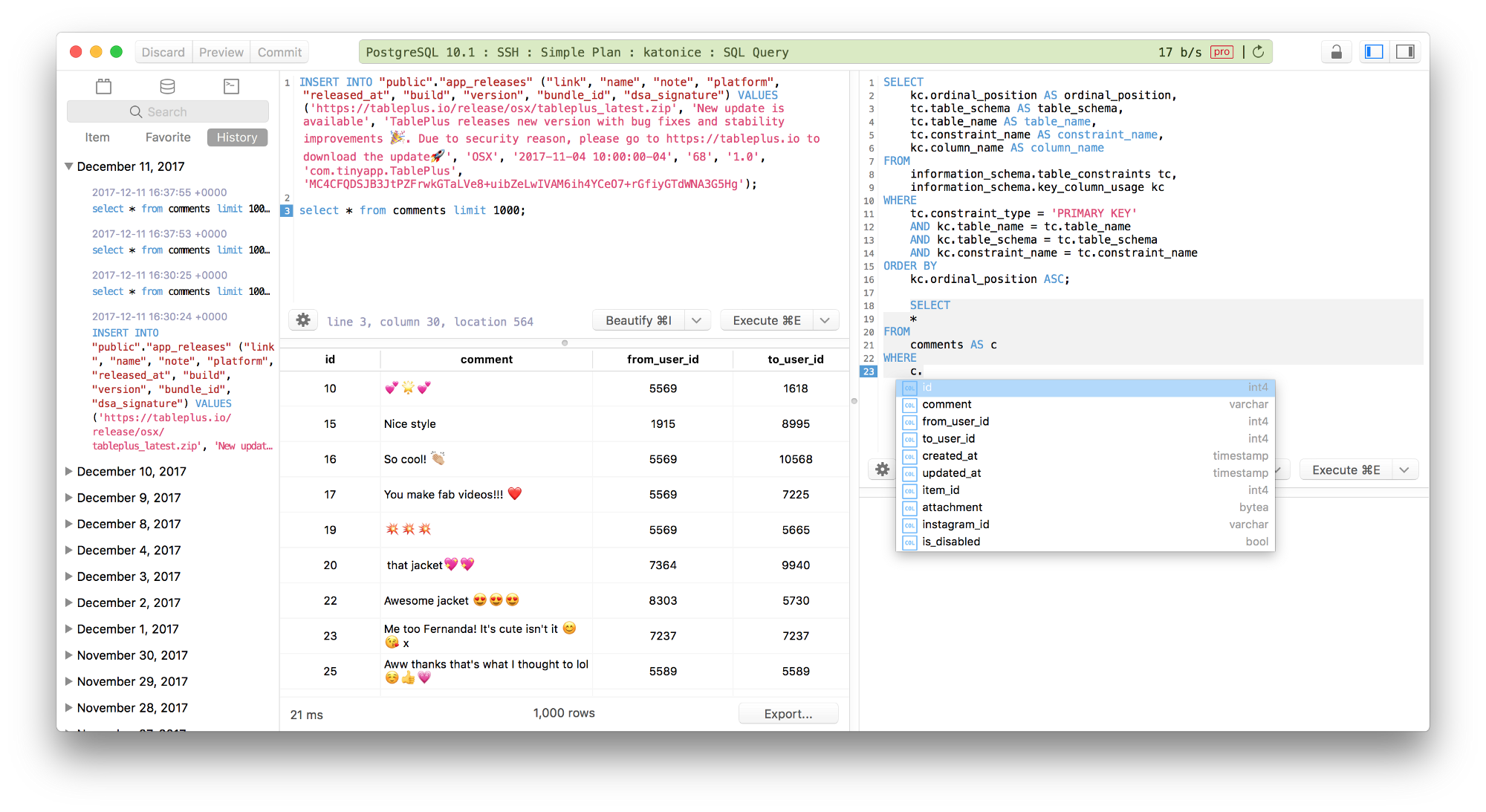This screenshot has width=1486, height=812.
Task: Select the cell with id 25
Action: (330, 671)
